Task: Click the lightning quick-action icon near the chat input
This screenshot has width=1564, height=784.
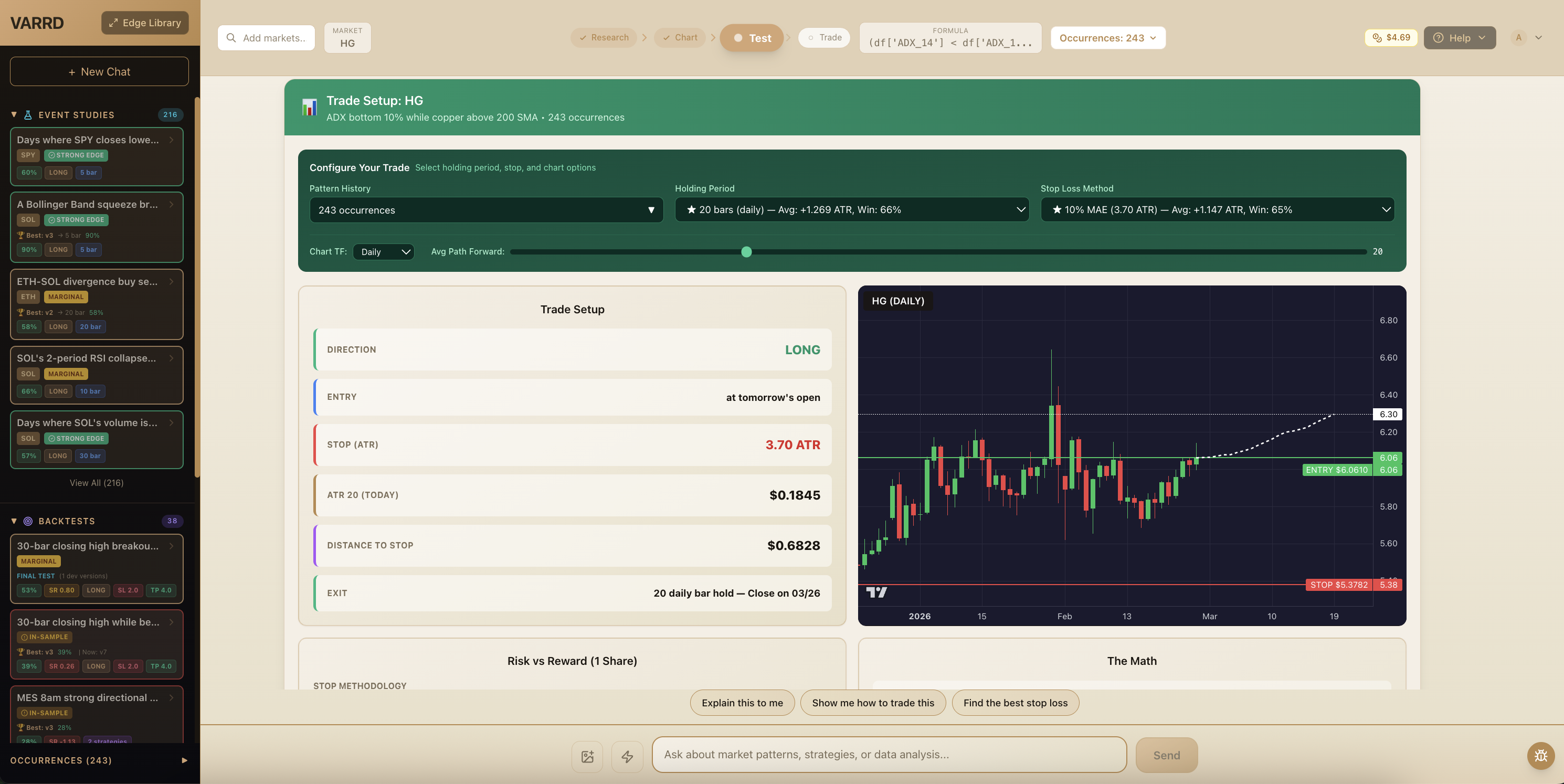Action: point(627,756)
